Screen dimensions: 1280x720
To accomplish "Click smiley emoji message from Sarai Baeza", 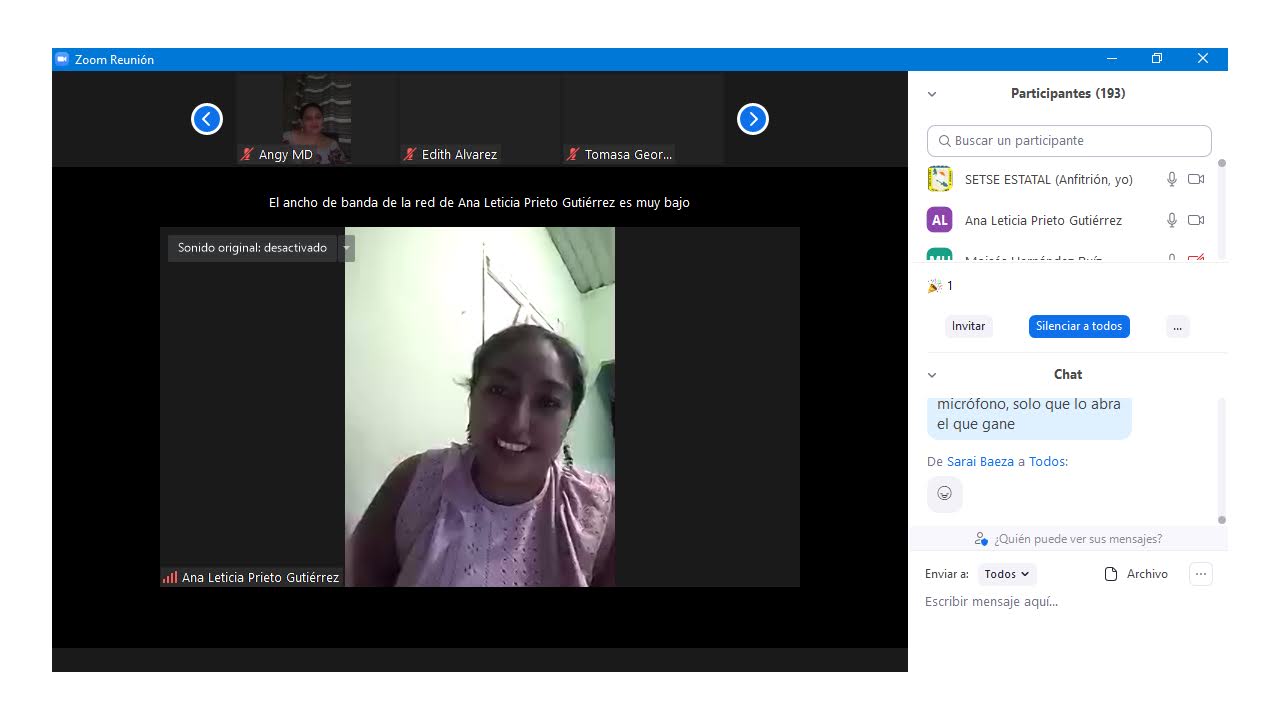I will coord(944,494).
